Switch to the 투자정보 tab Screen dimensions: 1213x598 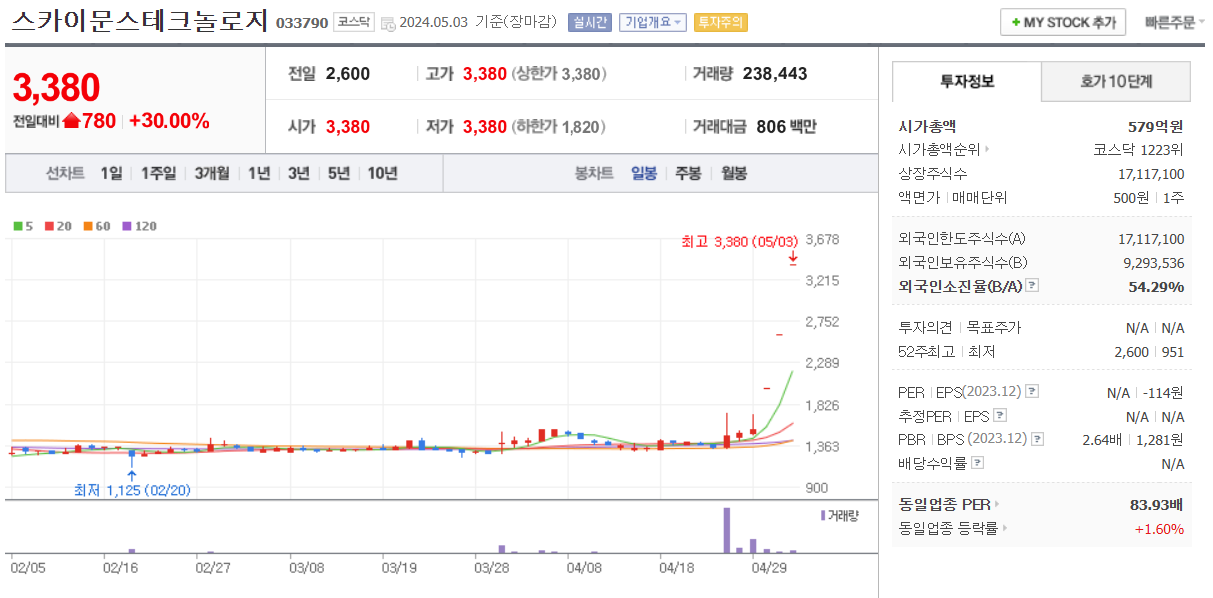[966, 82]
